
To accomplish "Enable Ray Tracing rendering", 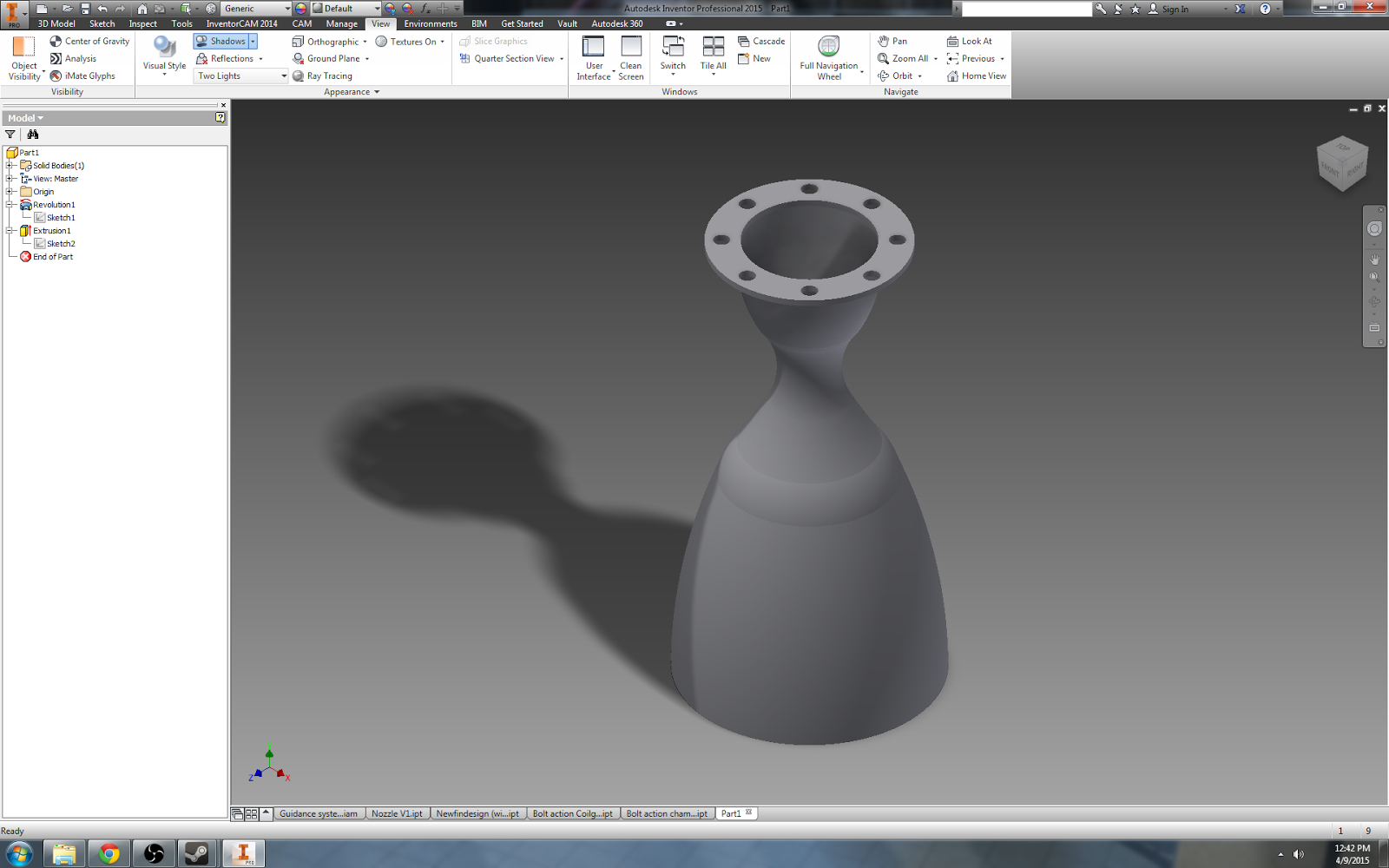I will point(322,76).
